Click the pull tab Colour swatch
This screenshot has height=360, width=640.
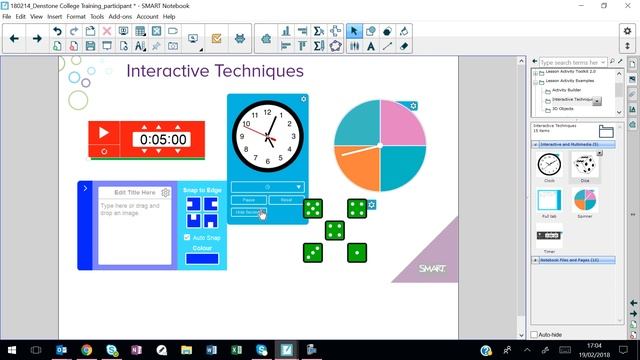click(202, 259)
